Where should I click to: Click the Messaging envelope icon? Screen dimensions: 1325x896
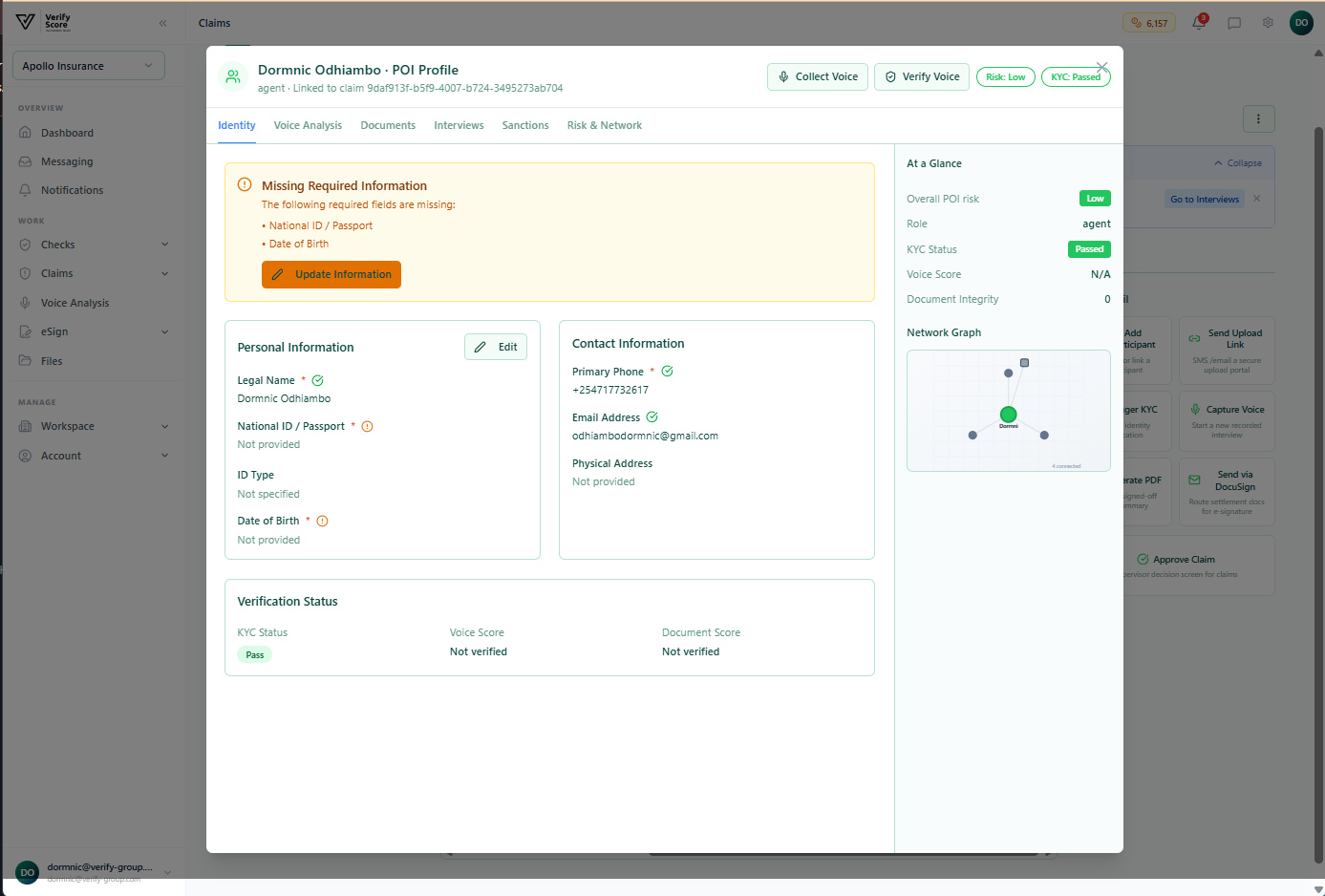click(x=25, y=161)
